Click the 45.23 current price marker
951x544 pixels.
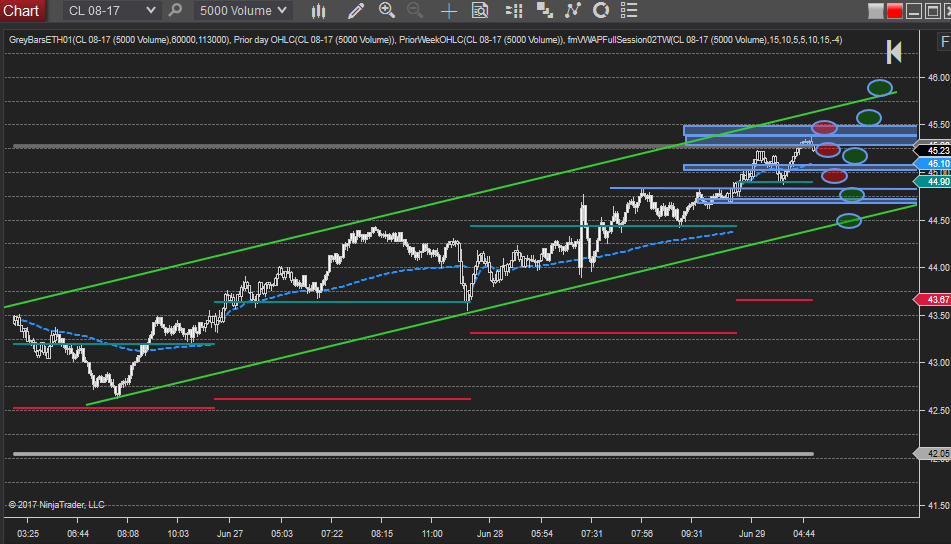click(x=933, y=150)
